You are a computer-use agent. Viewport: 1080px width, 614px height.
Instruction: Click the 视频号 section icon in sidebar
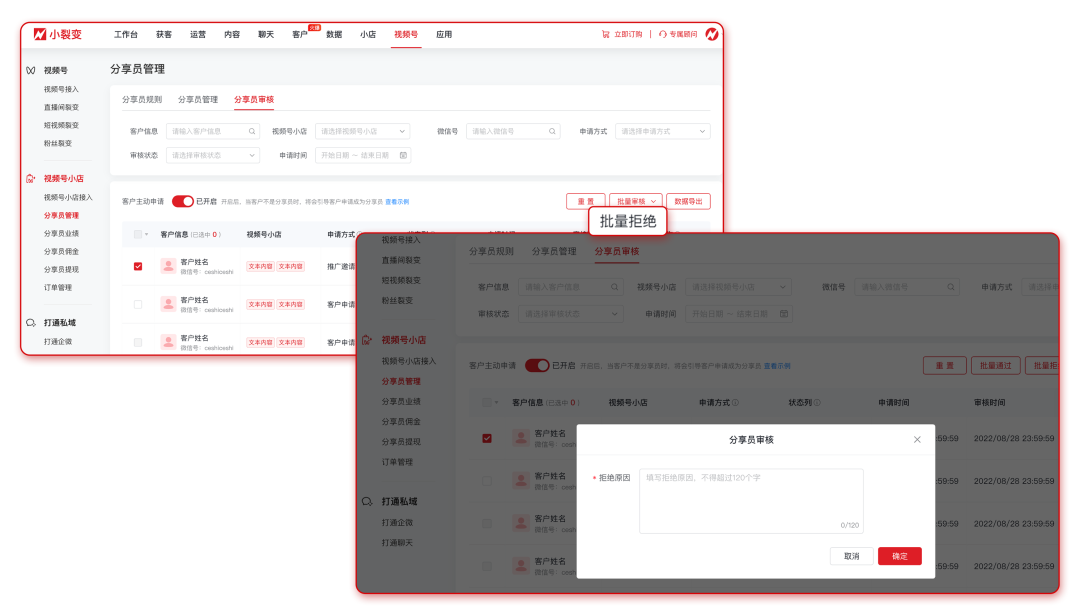28,69
